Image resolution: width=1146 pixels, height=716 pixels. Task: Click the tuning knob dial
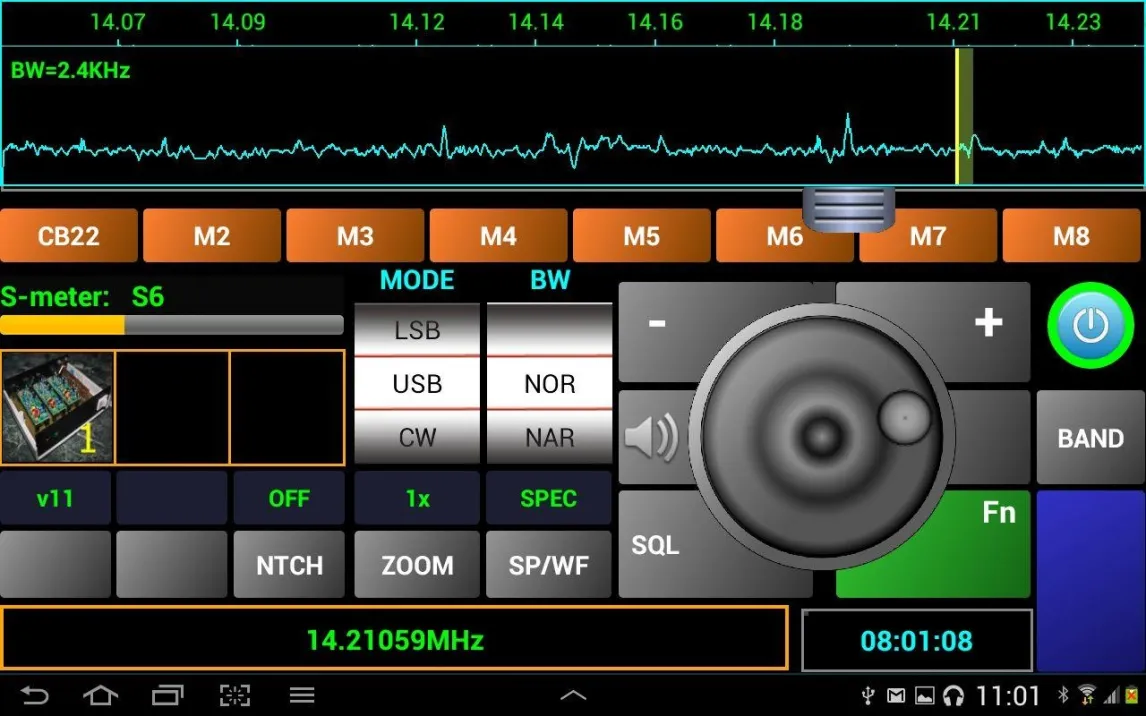(x=820, y=437)
